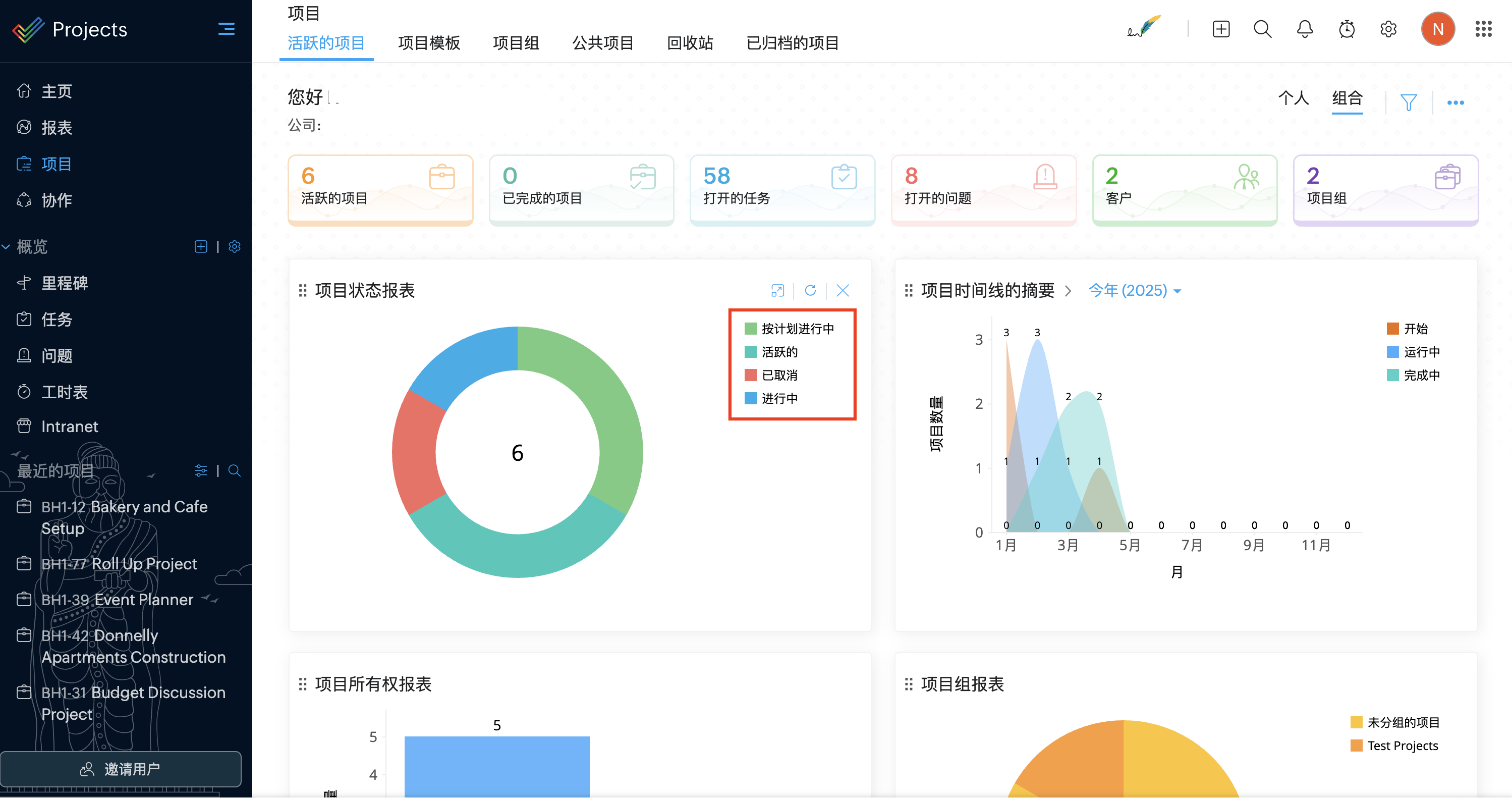Open the apps grid launcher
Image resolution: width=1512 pixels, height=798 pixels.
(1483, 29)
